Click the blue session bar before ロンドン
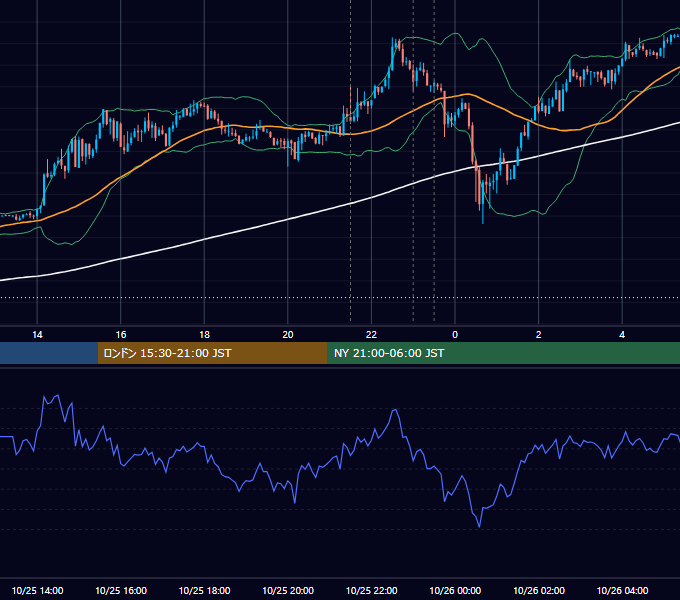The width and height of the screenshot is (680, 600). point(49,353)
